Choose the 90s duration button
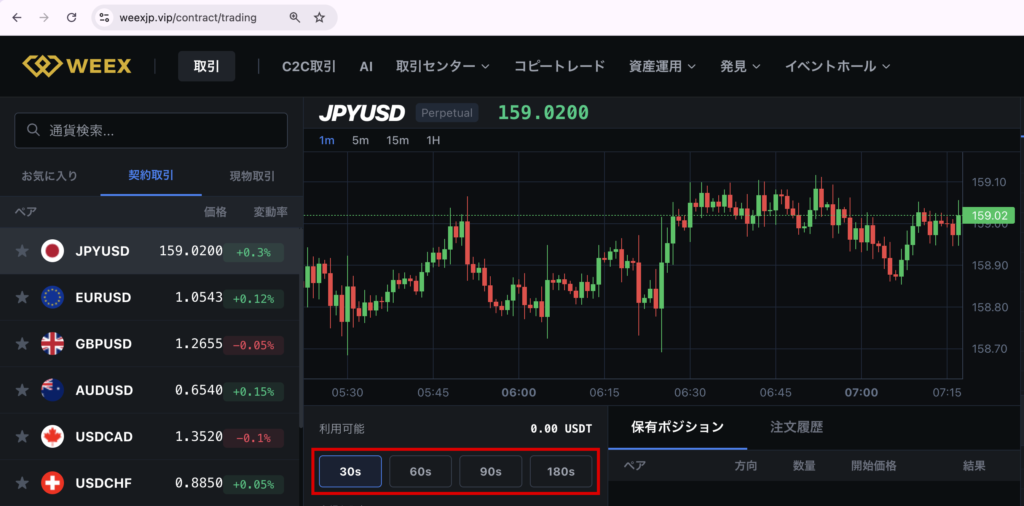1024x506 pixels. 490,471
